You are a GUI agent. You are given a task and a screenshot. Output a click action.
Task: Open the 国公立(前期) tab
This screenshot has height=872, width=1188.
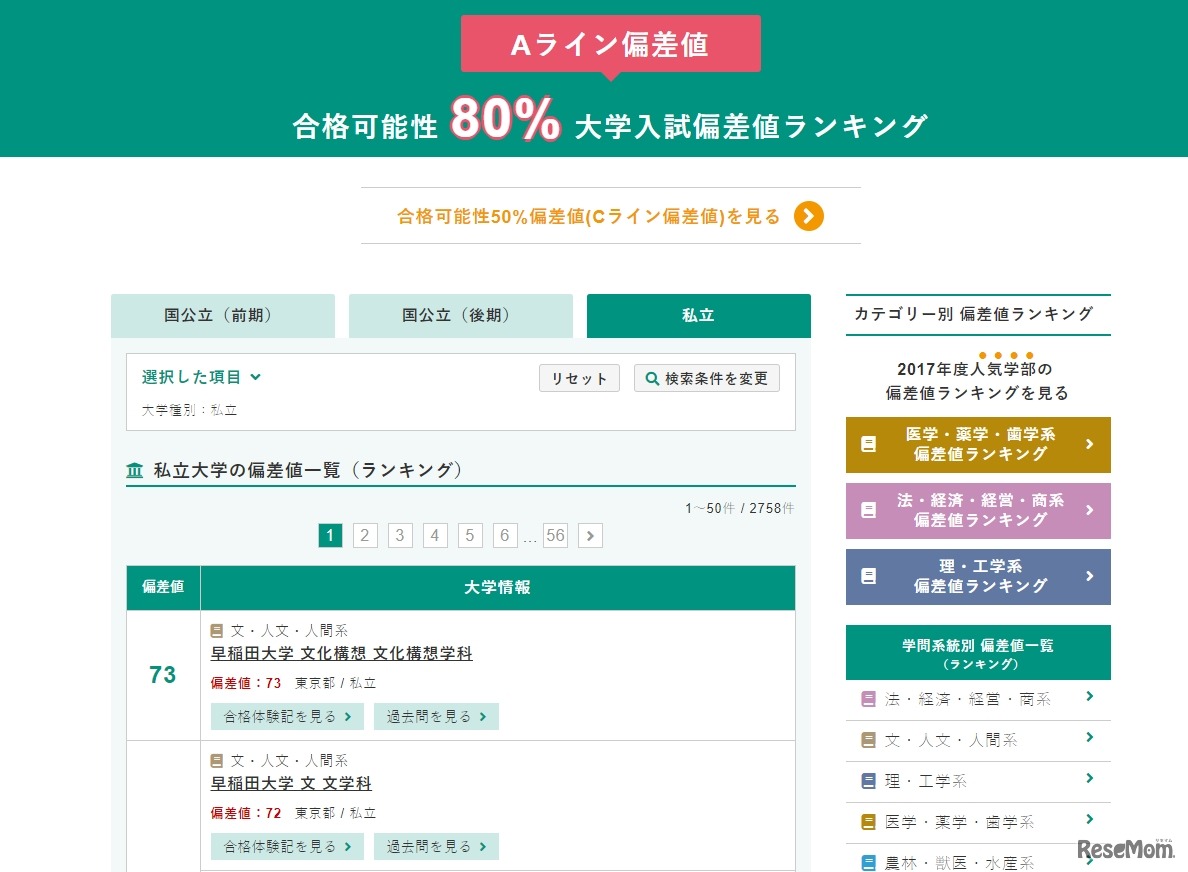pos(223,315)
